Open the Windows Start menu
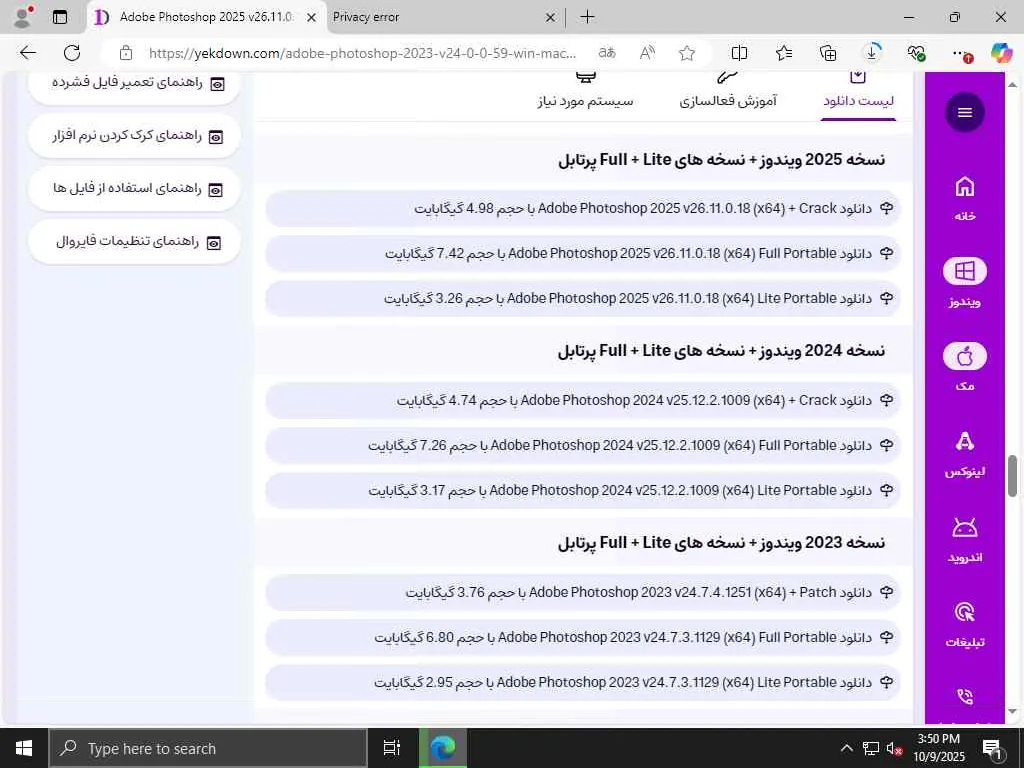This screenshot has height=768, width=1024. (x=24, y=748)
